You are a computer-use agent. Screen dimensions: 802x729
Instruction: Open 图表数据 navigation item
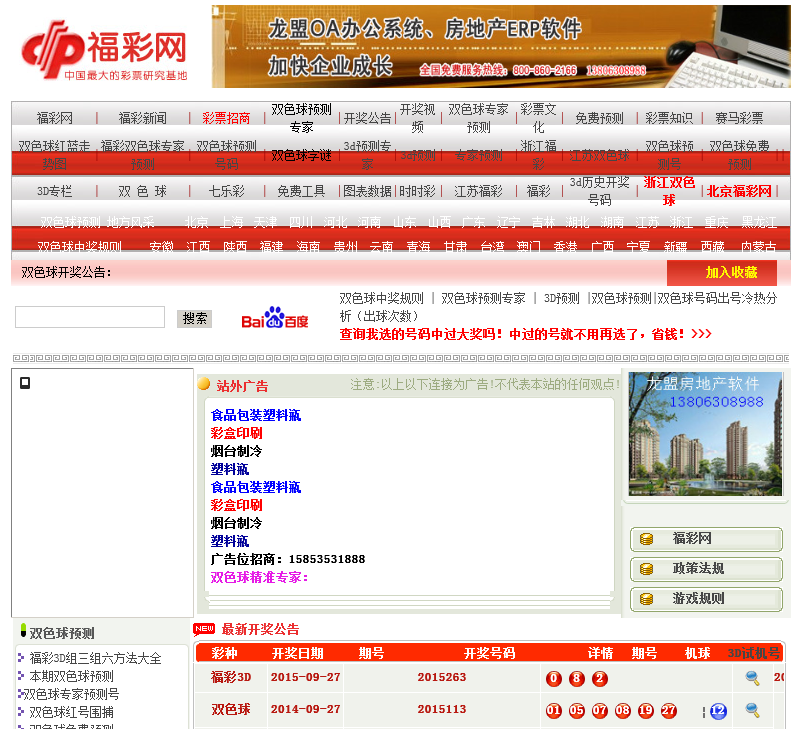click(x=367, y=191)
